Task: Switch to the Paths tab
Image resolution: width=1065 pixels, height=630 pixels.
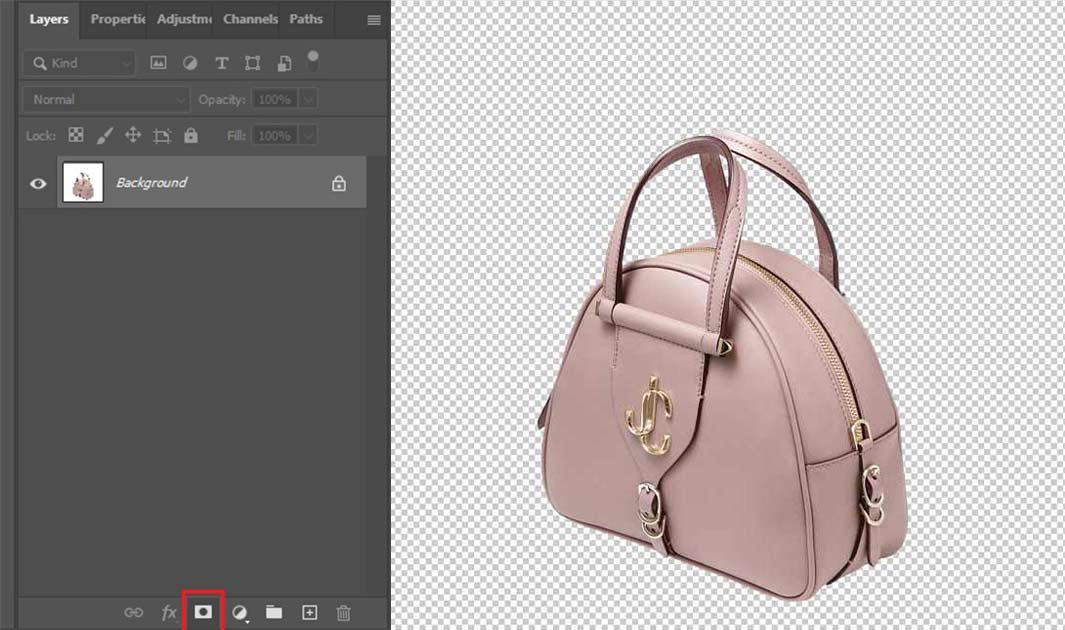Action: (x=306, y=19)
